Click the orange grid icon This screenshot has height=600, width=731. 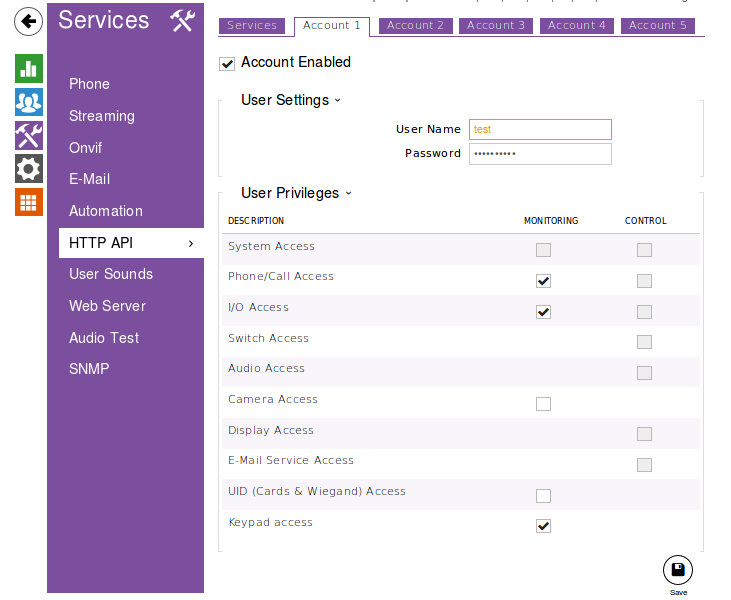point(29,201)
